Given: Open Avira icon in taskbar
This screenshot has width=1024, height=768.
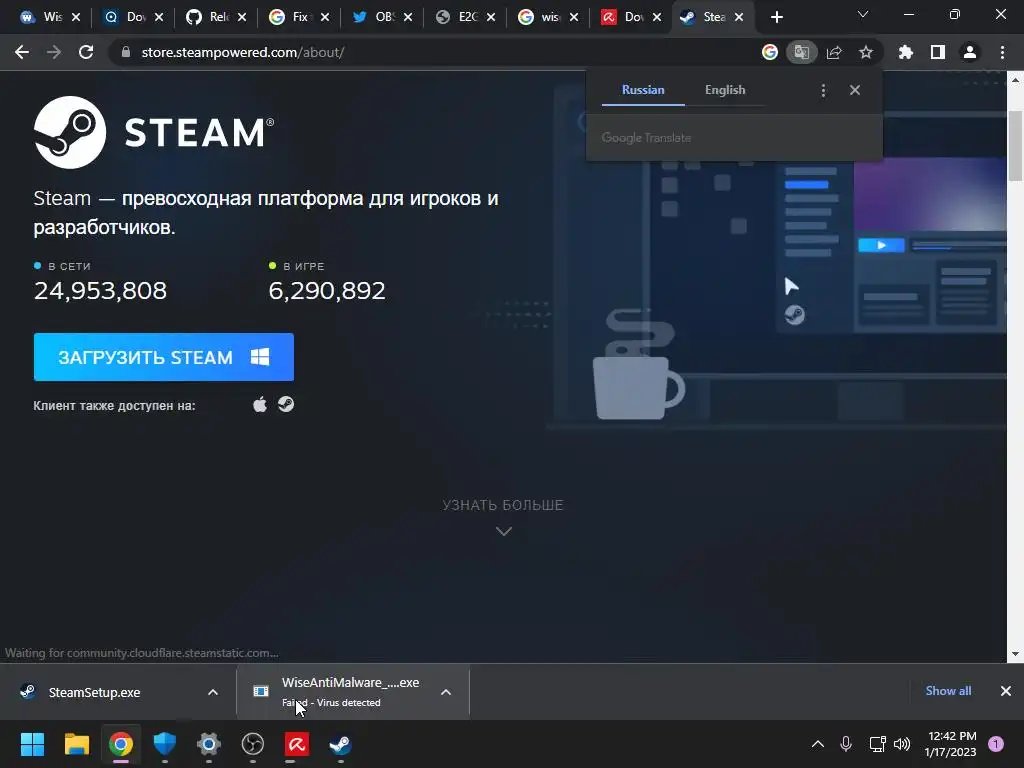Looking at the screenshot, I should point(297,744).
